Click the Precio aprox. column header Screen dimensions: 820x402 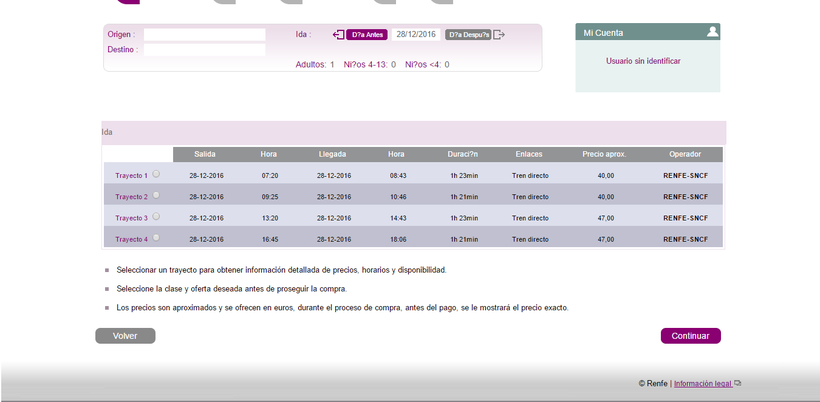pos(604,154)
